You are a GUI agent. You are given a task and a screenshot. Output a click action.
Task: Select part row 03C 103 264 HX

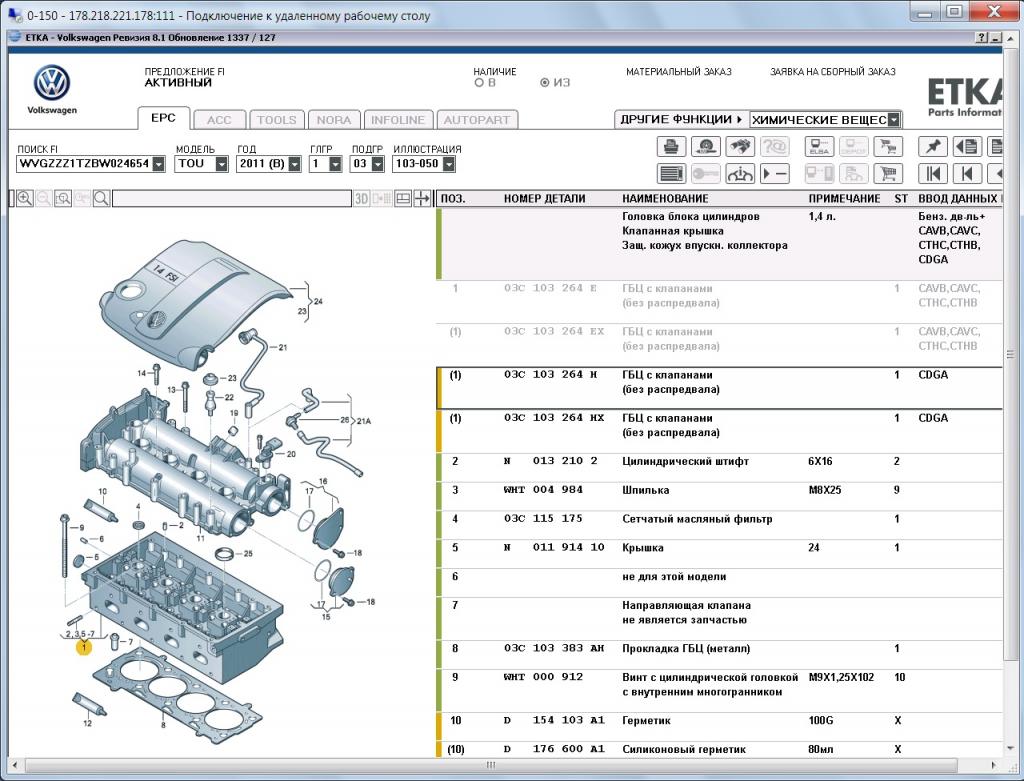pos(719,432)
